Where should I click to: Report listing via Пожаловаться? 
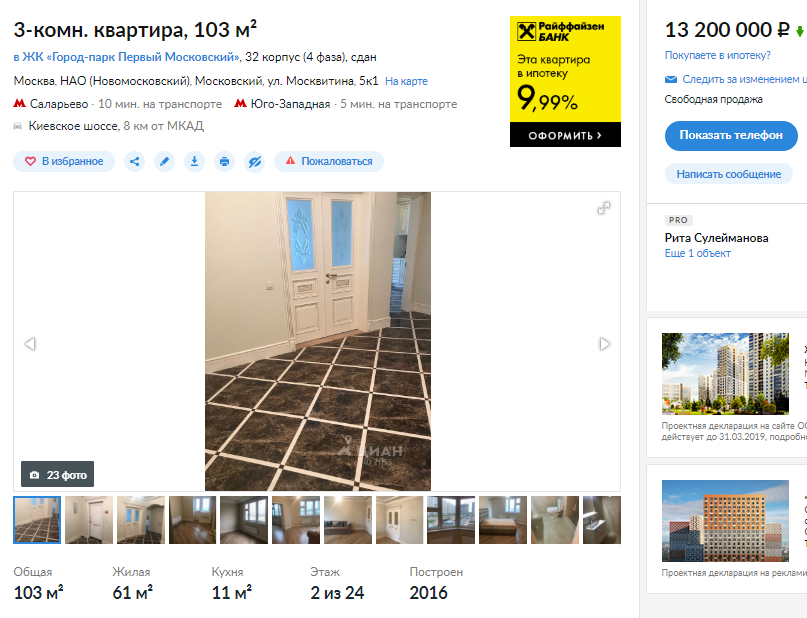pos(329,162)
